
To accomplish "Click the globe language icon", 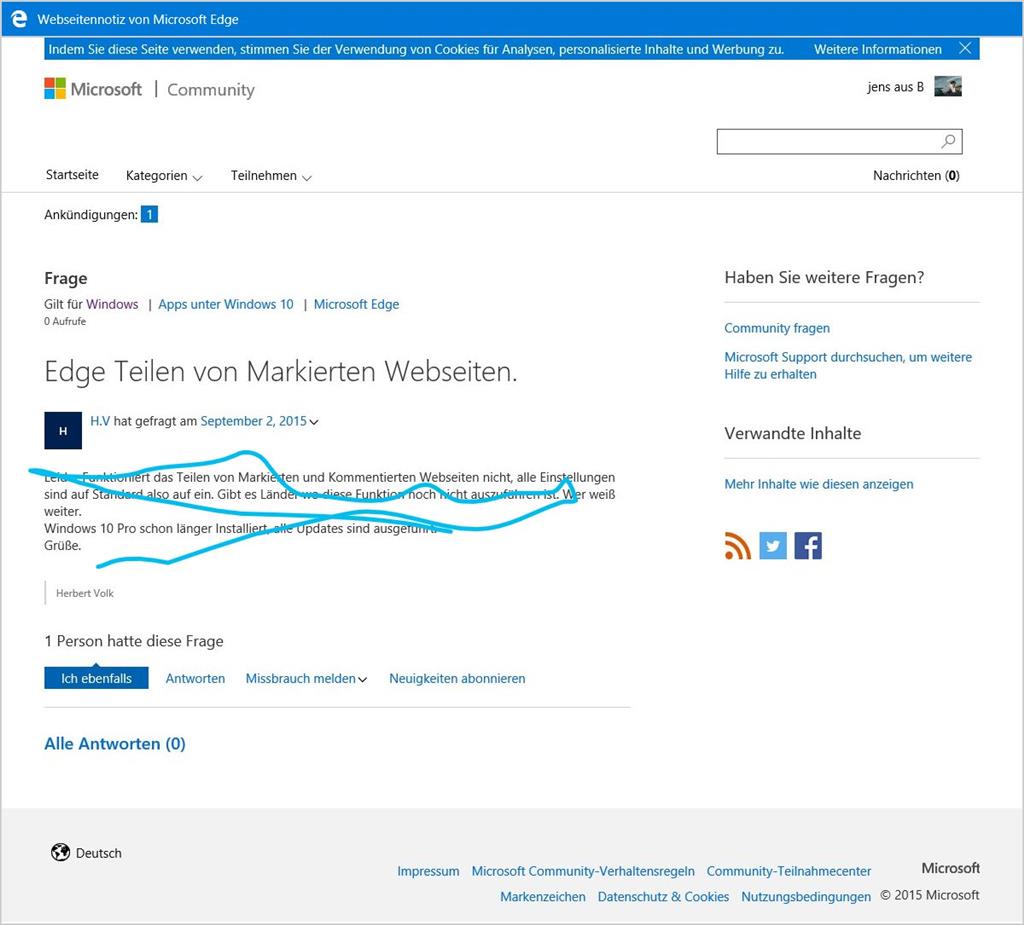I will pos(61,852).
